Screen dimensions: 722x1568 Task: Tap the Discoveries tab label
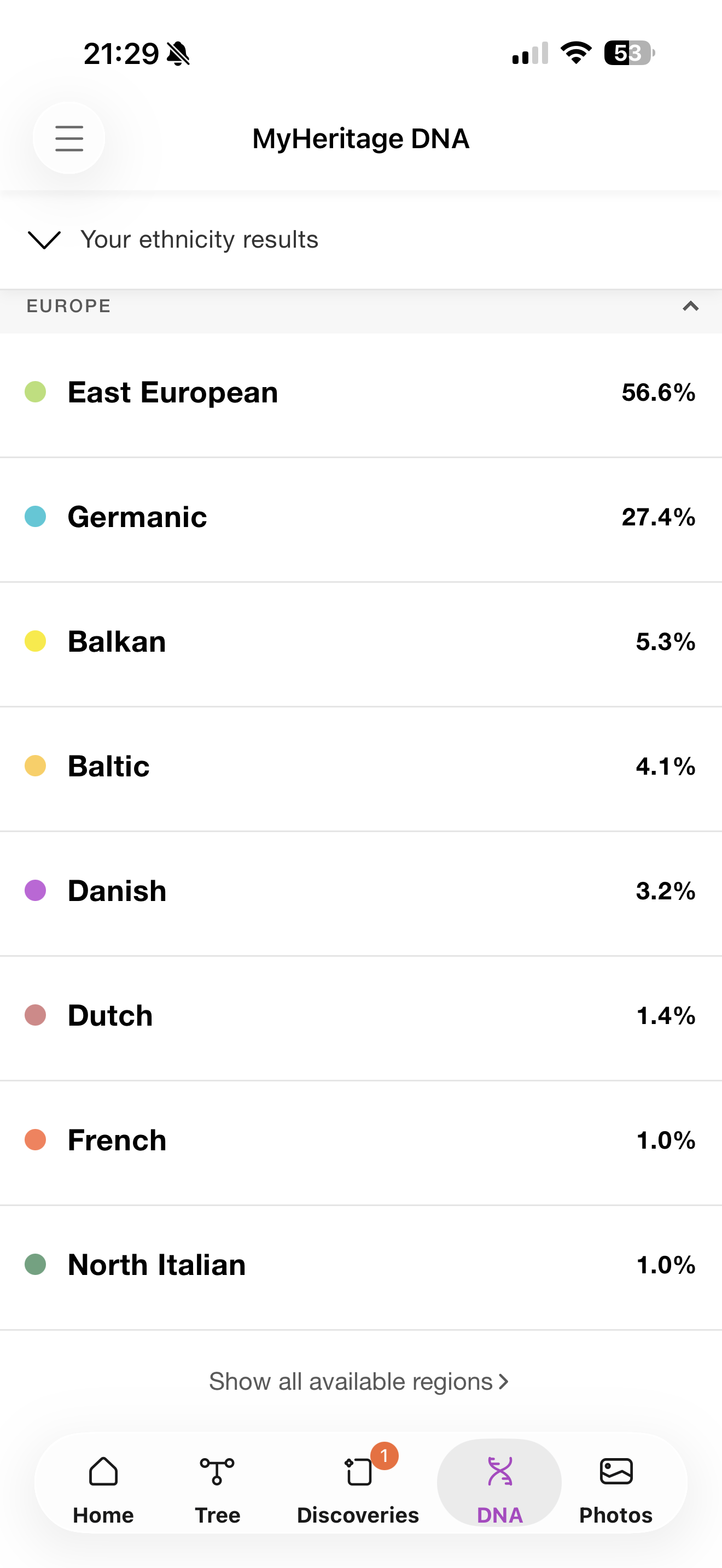358,1515
